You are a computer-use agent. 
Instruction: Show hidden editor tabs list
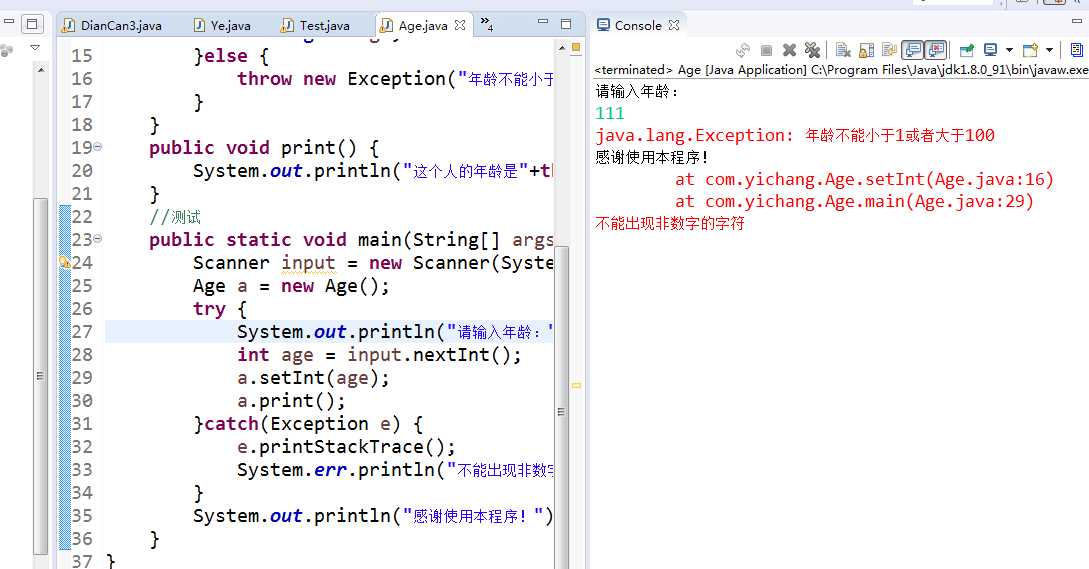click(487, 24)
